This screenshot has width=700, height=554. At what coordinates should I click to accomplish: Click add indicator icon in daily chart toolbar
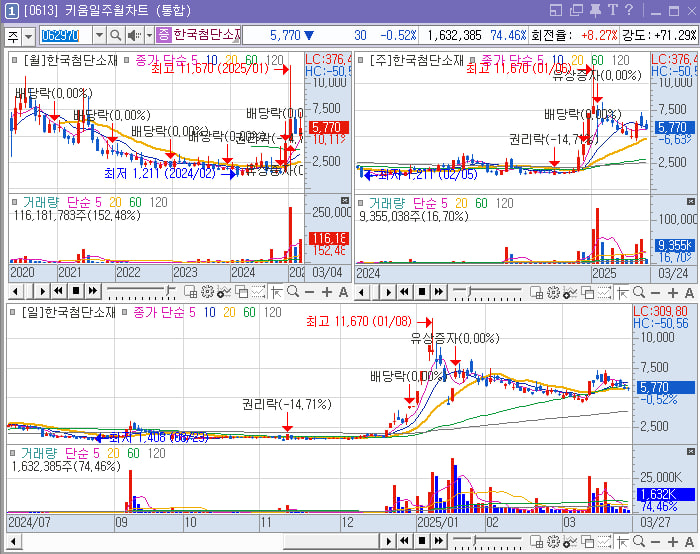coord(570,542)
